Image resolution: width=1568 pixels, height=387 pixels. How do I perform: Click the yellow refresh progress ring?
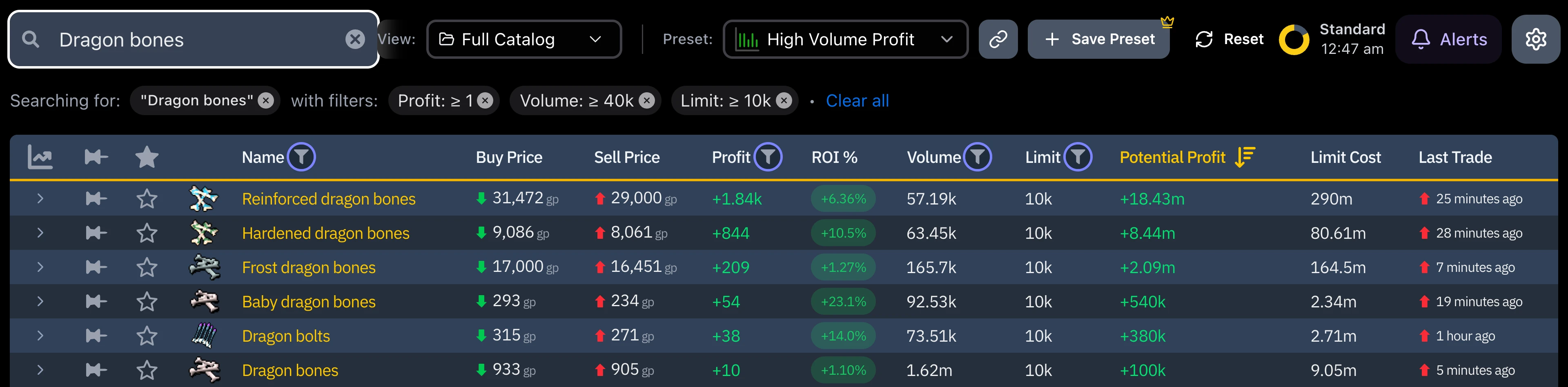(x=1294, y=40)
